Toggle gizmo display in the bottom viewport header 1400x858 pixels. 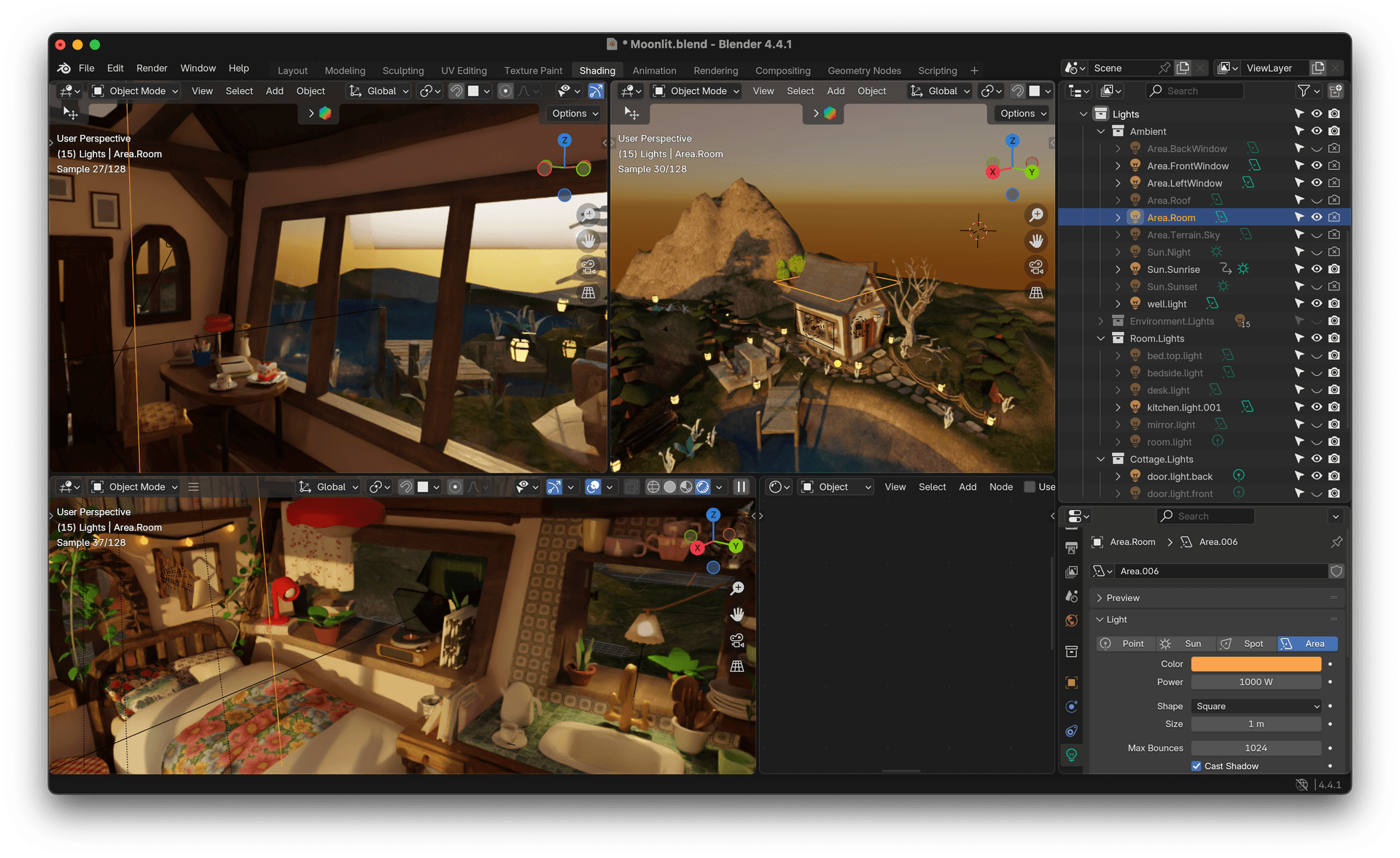[x=554, y=487]
